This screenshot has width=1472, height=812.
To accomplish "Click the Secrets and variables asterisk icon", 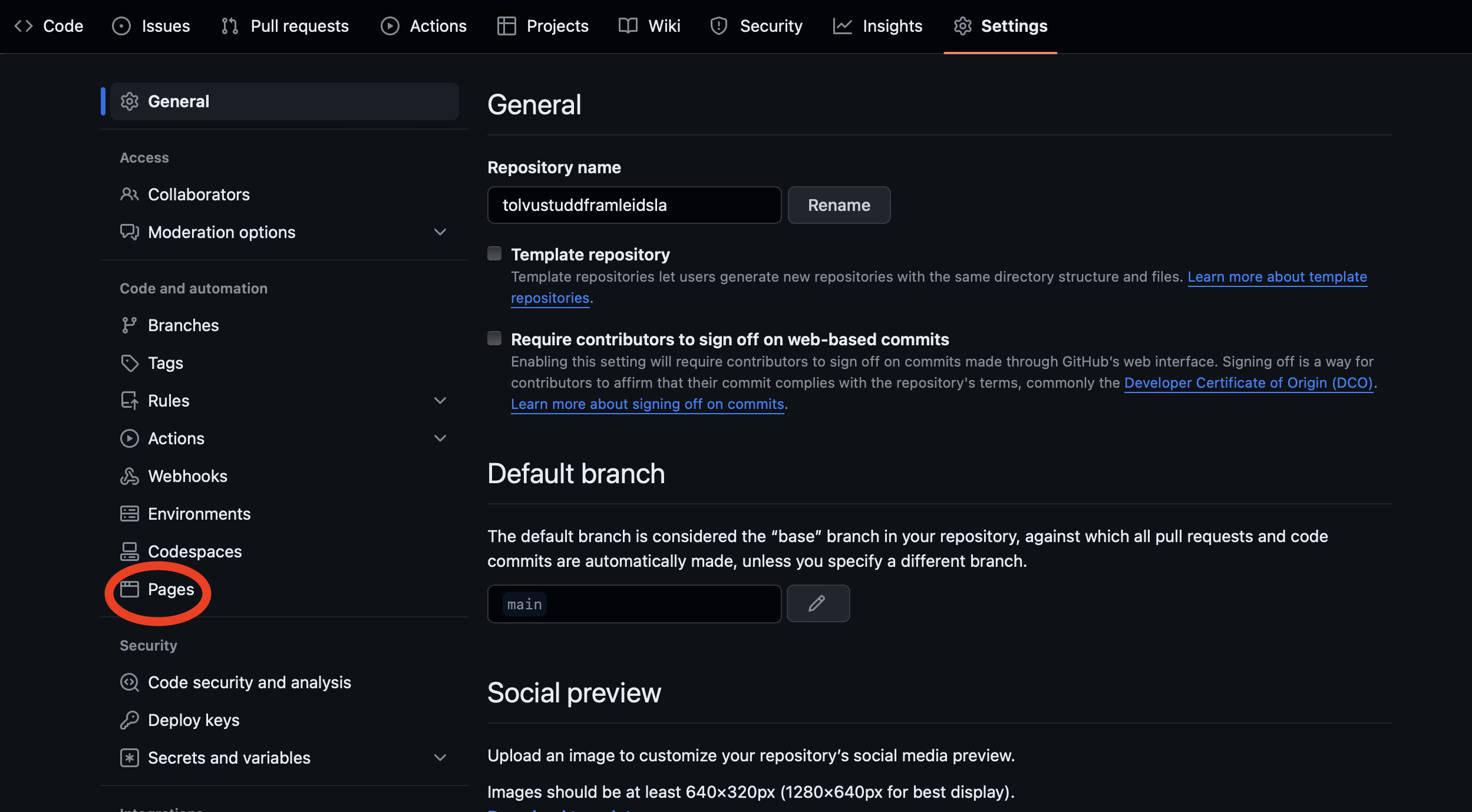I will tap(130, 758).
